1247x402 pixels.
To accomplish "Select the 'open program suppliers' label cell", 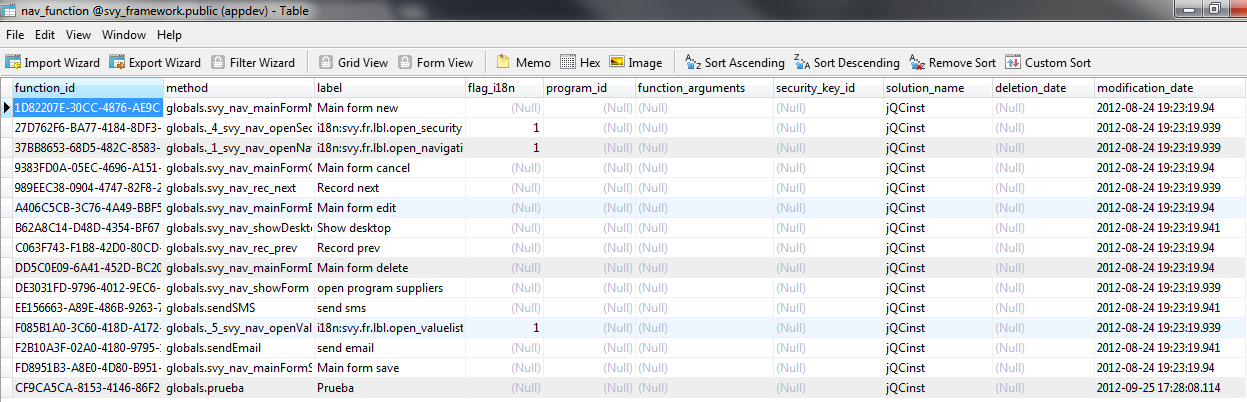I will tap(389, 288).
